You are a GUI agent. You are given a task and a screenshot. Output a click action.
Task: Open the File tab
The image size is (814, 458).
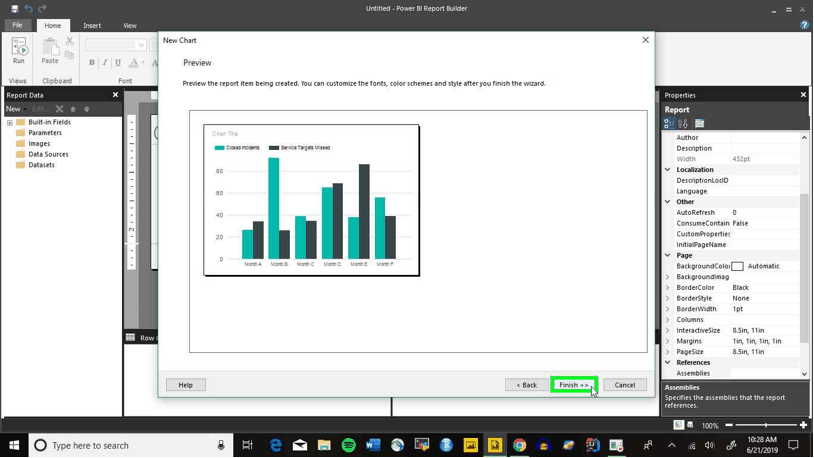[x=17, y=25]
